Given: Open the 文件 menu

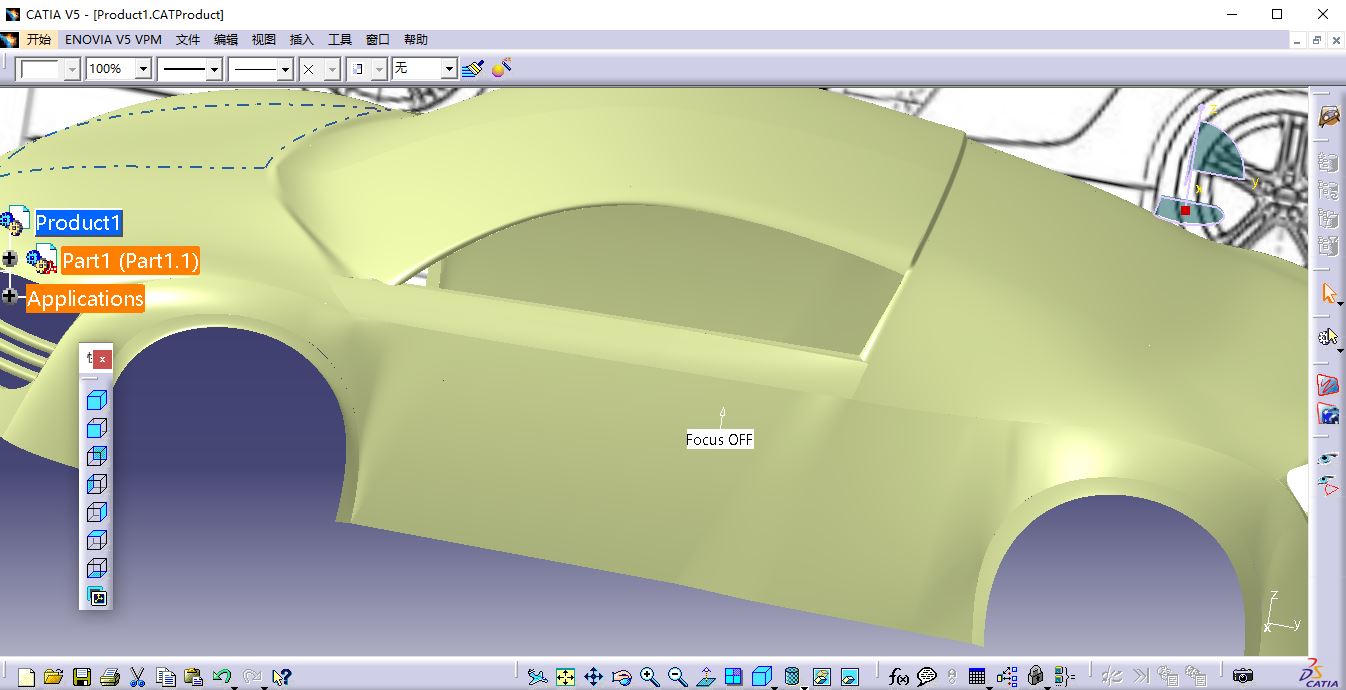Looking at the screenshot, I should 188,40.
